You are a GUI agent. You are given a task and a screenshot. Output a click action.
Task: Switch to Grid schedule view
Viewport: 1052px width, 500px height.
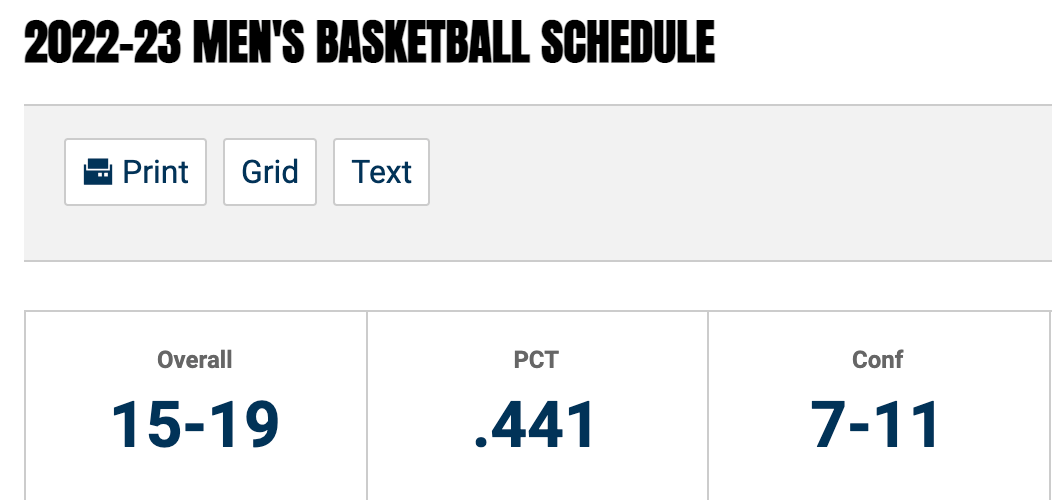coord(270,172)
